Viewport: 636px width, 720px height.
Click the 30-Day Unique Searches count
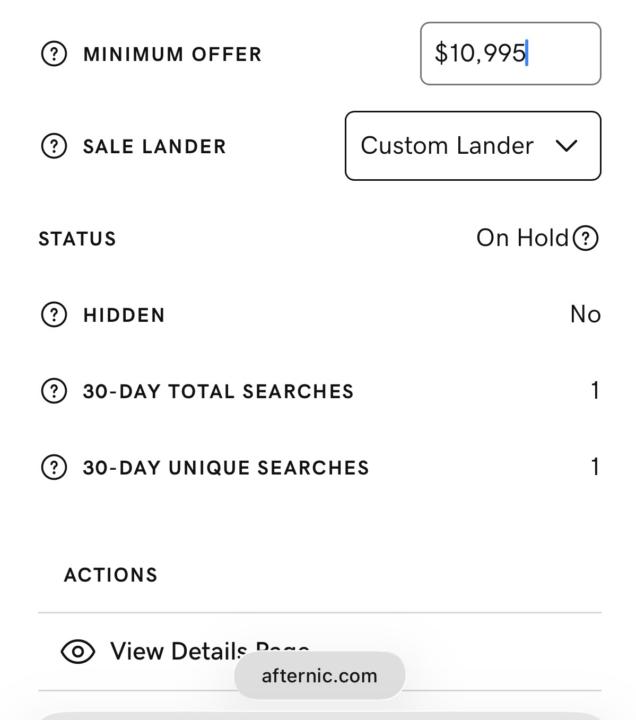[x=595, y=467]
